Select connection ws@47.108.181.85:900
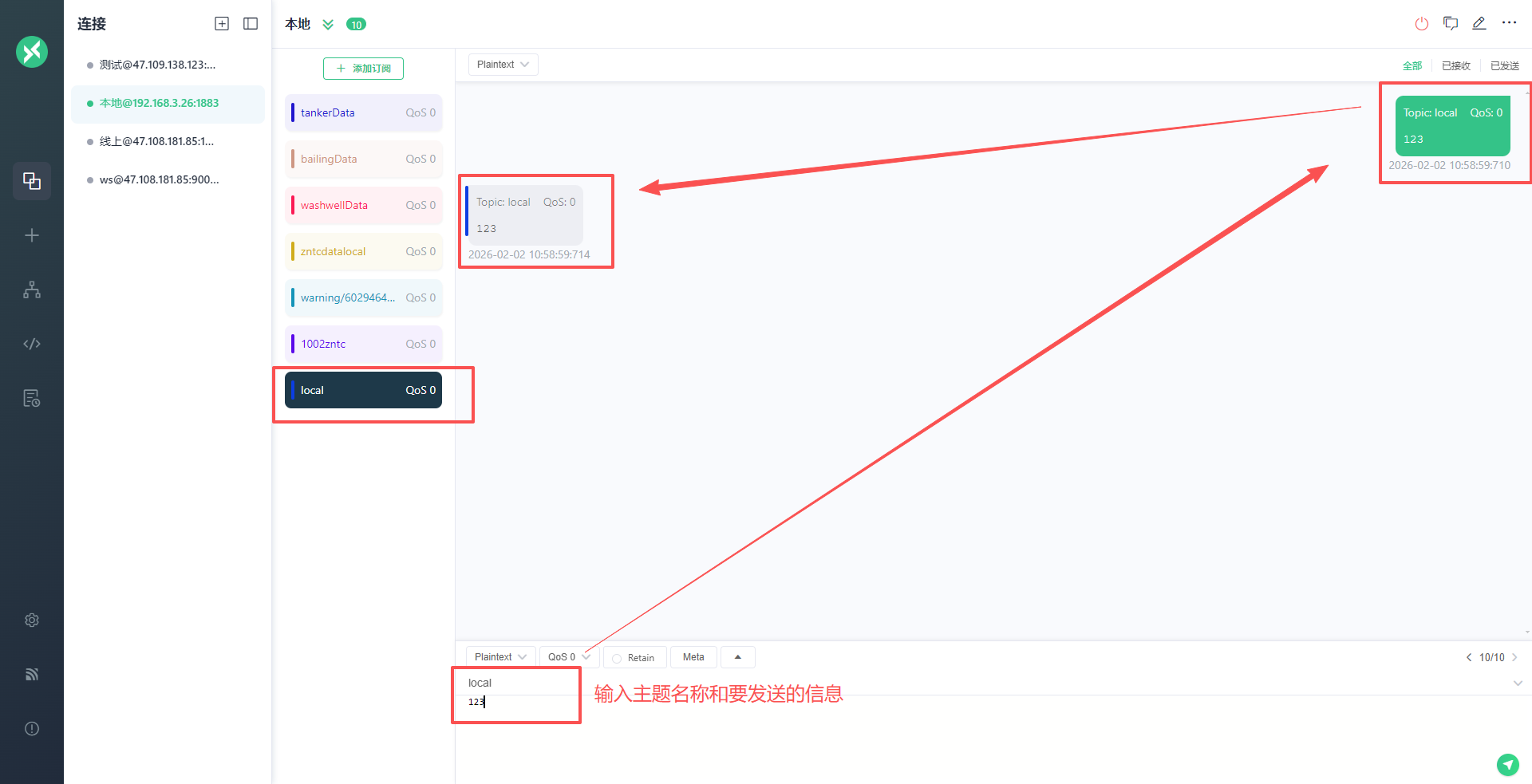The height and width of the screenshot is (784, 1532). point(168,179)
